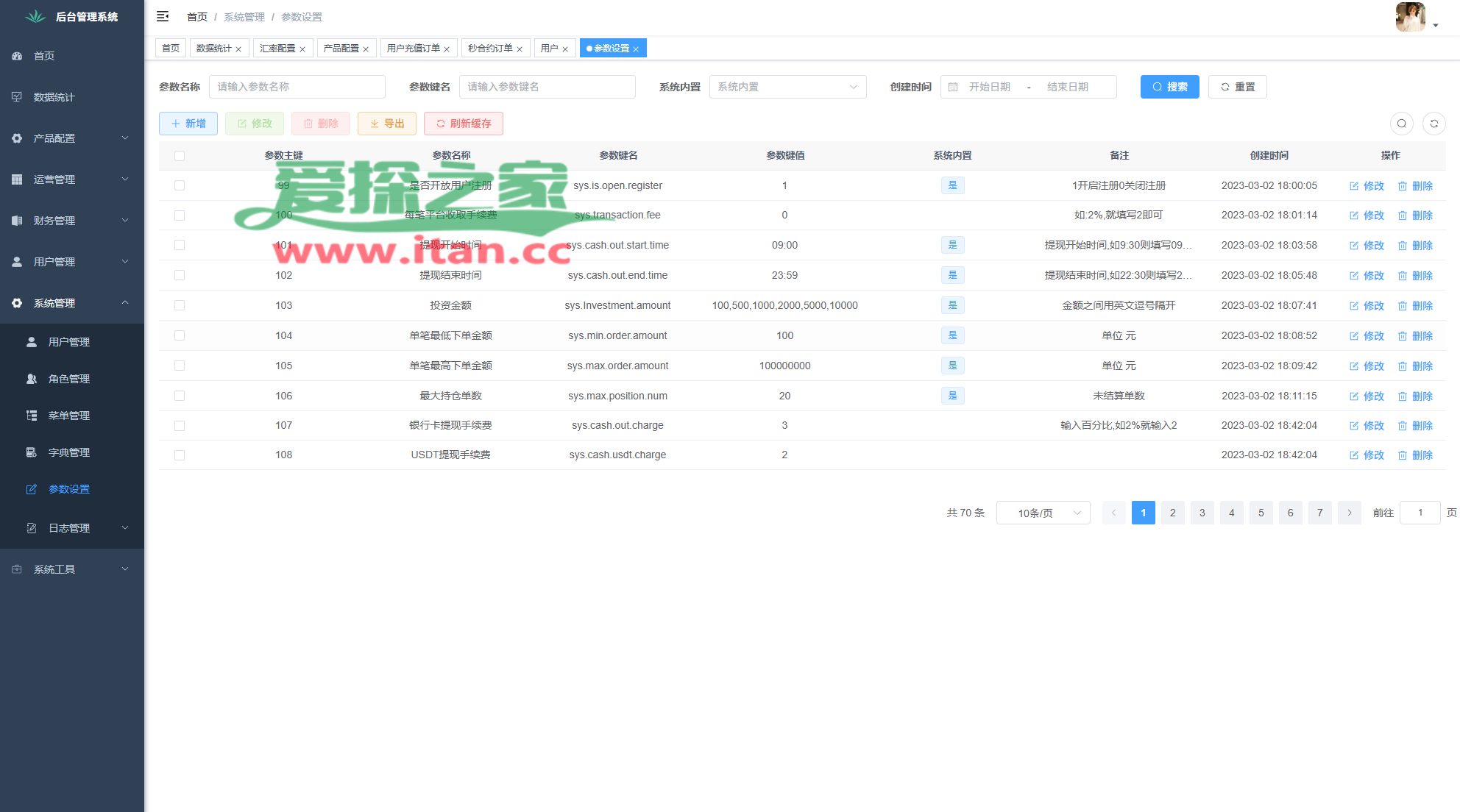The image size is (1460, 812).
Task: Open the 10条/页 page size dropdown
Action: click(x=1043, y=513)
